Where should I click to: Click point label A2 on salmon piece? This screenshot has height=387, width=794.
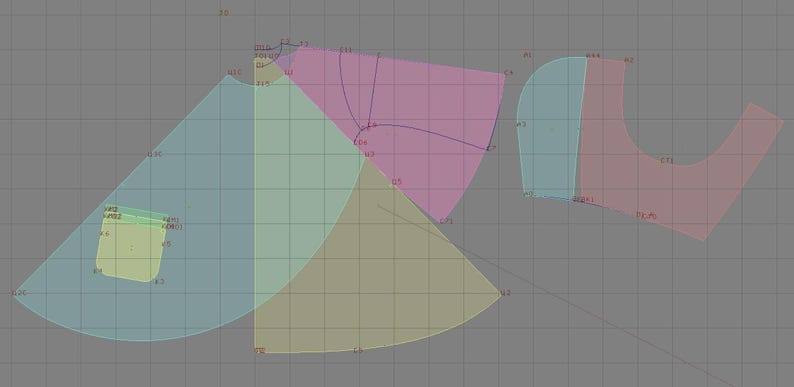629,60
